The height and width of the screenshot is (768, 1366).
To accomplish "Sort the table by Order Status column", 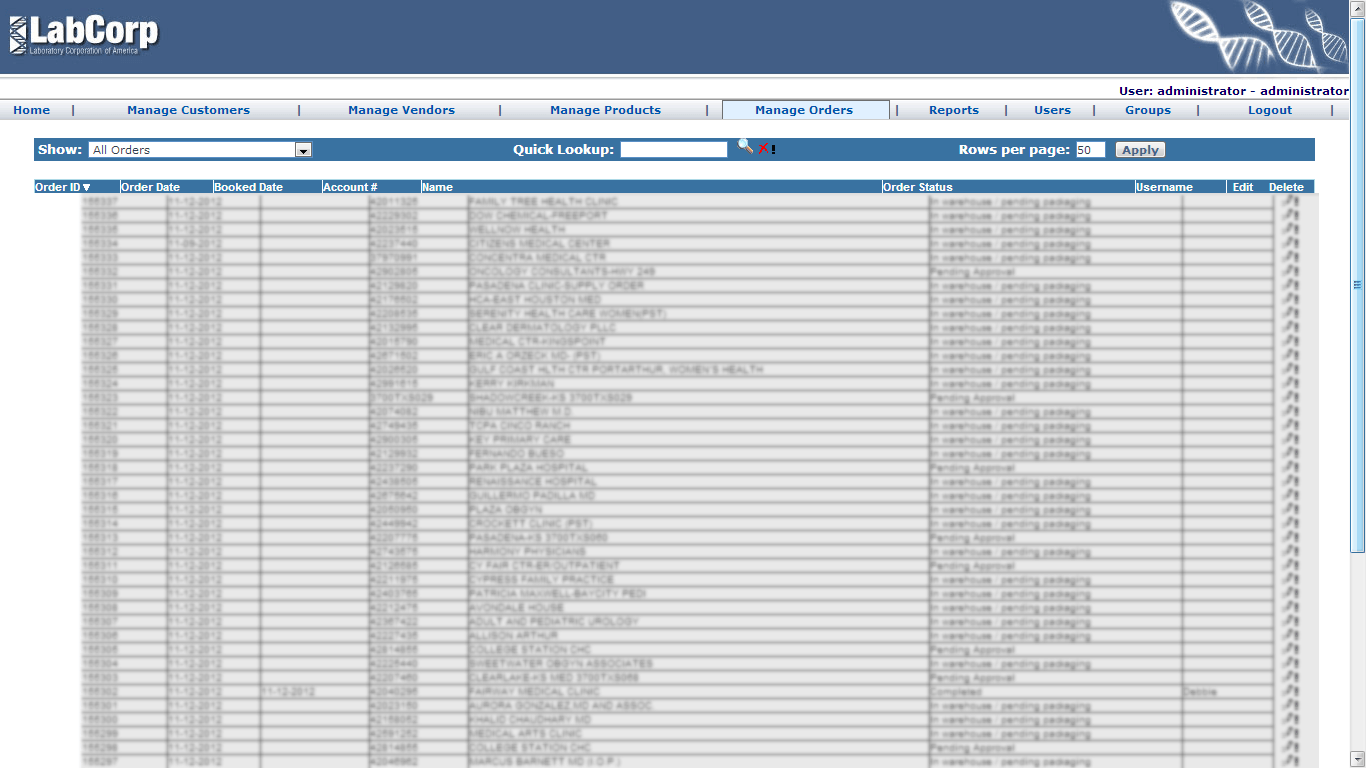I will coord(917,187).
